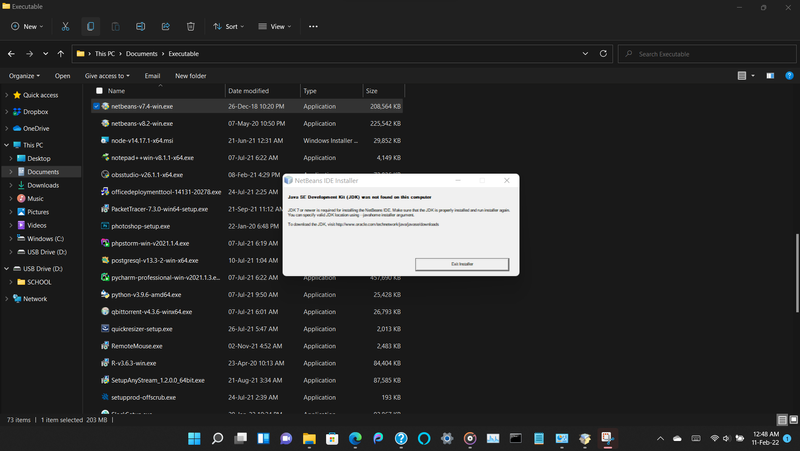Viewport: 800px width, 451px height.
Task: Open the Give access to menu
Action: (107, 76)
